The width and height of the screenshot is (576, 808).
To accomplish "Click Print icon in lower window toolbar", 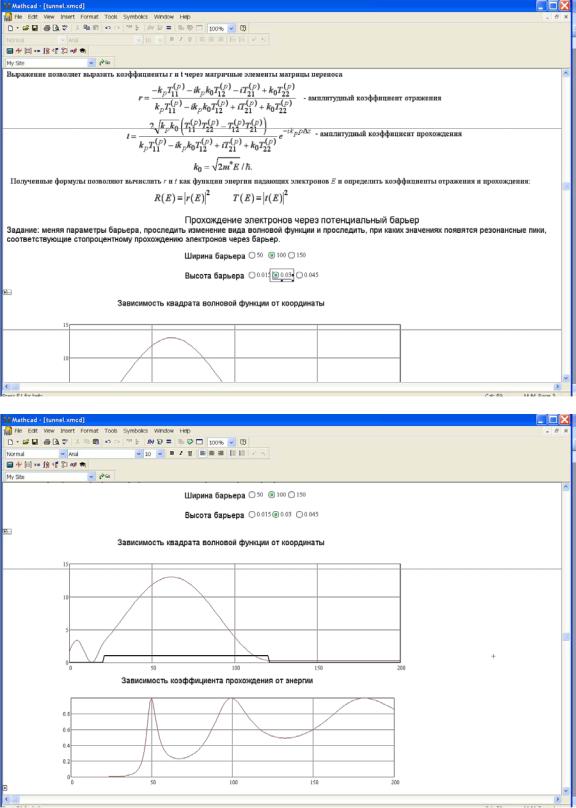I will [x=47, y=442].
